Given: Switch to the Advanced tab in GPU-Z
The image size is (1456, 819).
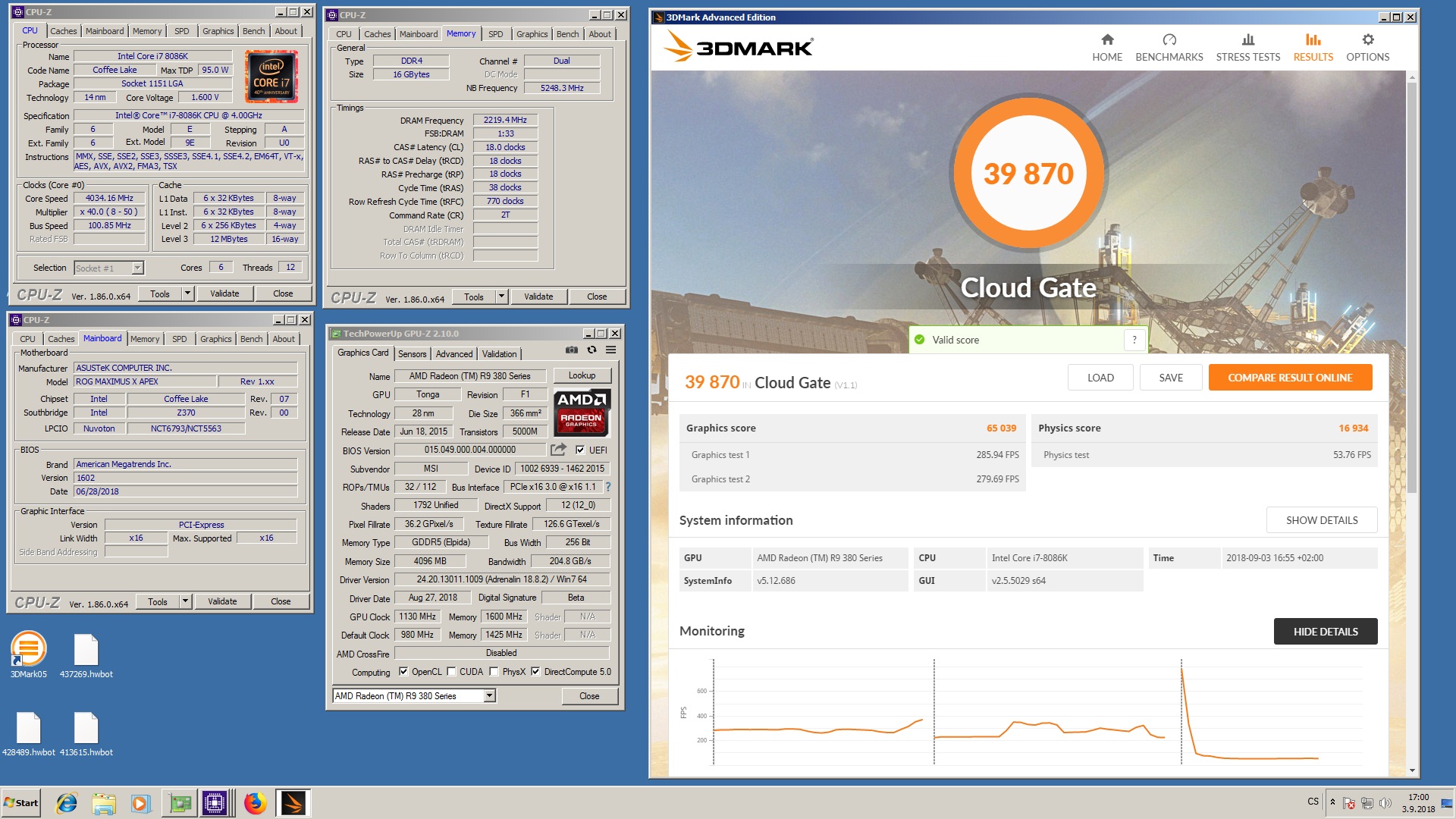Looking at the screenshot, I should pyautogui.click(x=453, y=354).
